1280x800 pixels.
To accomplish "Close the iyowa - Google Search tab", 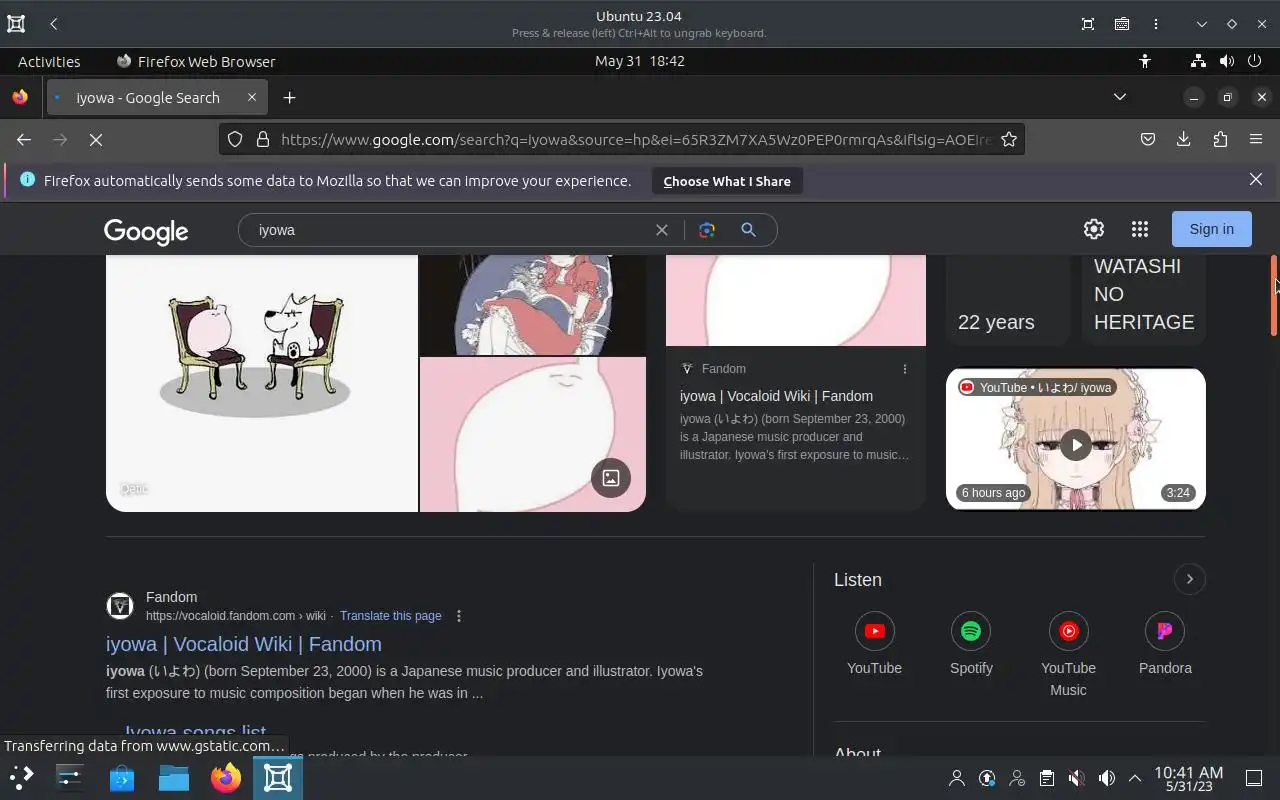I will pyautogui.click(x=252, y=97).
